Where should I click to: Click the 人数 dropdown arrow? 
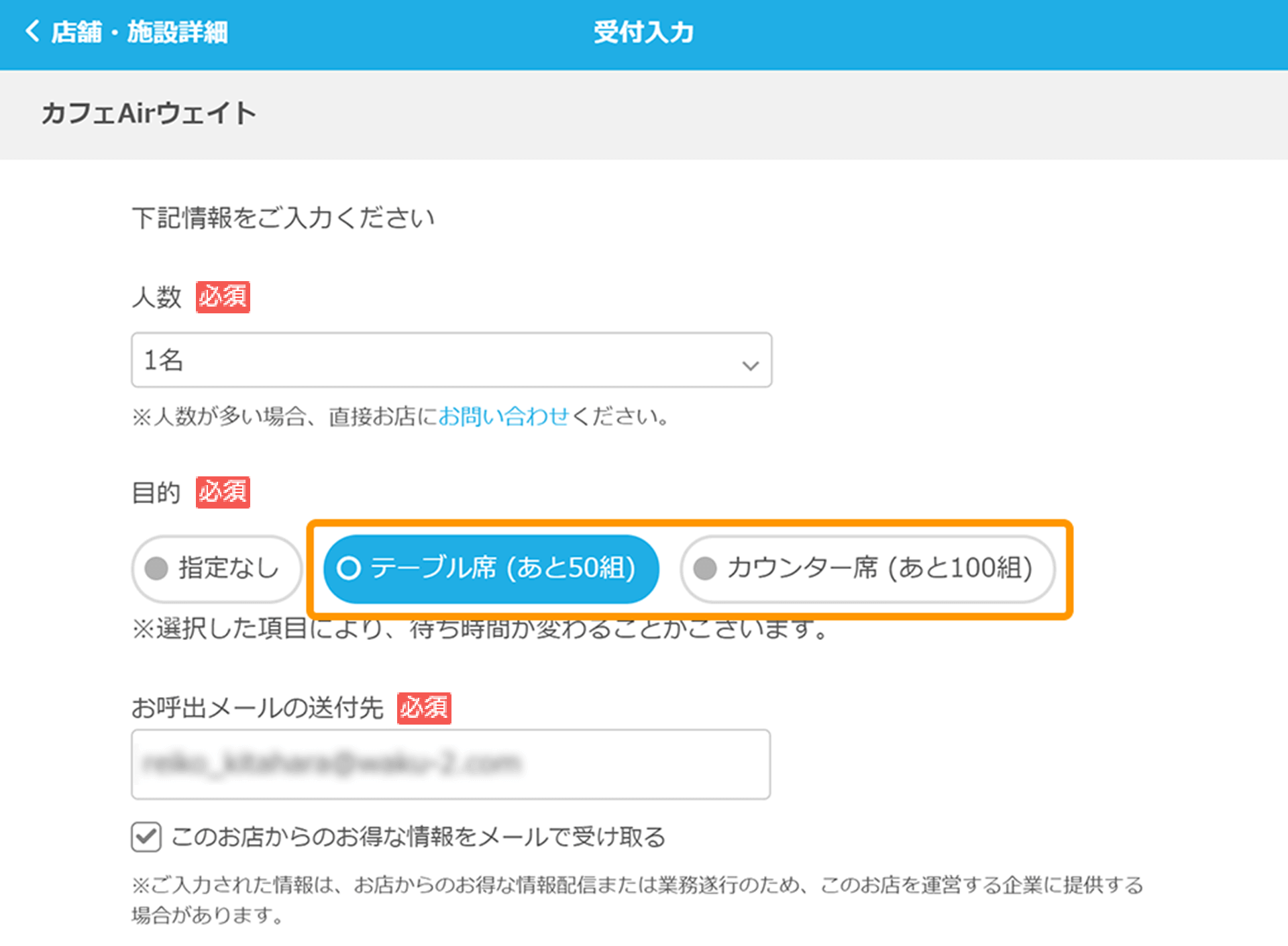tap(750, 365)
